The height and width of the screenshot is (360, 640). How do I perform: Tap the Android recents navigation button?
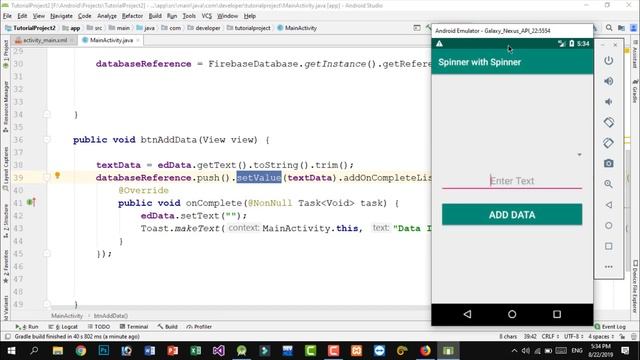click(x=557, y=314)
